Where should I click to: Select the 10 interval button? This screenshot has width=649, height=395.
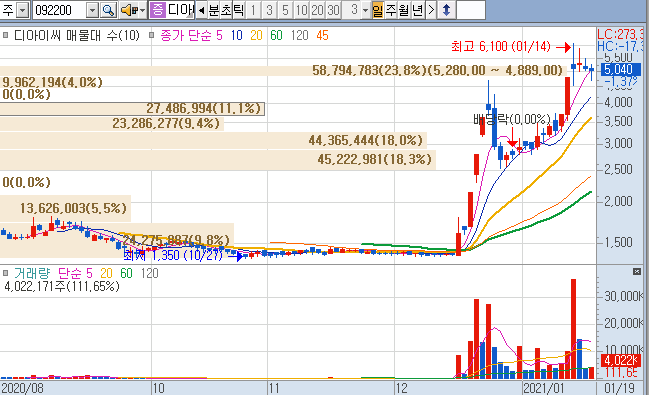[x=301, y=10]
